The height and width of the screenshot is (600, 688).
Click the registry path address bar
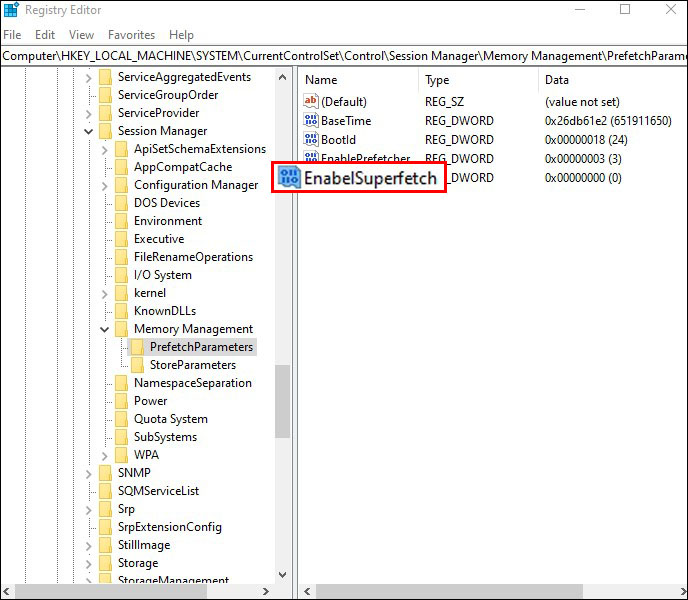click(344, 56)
